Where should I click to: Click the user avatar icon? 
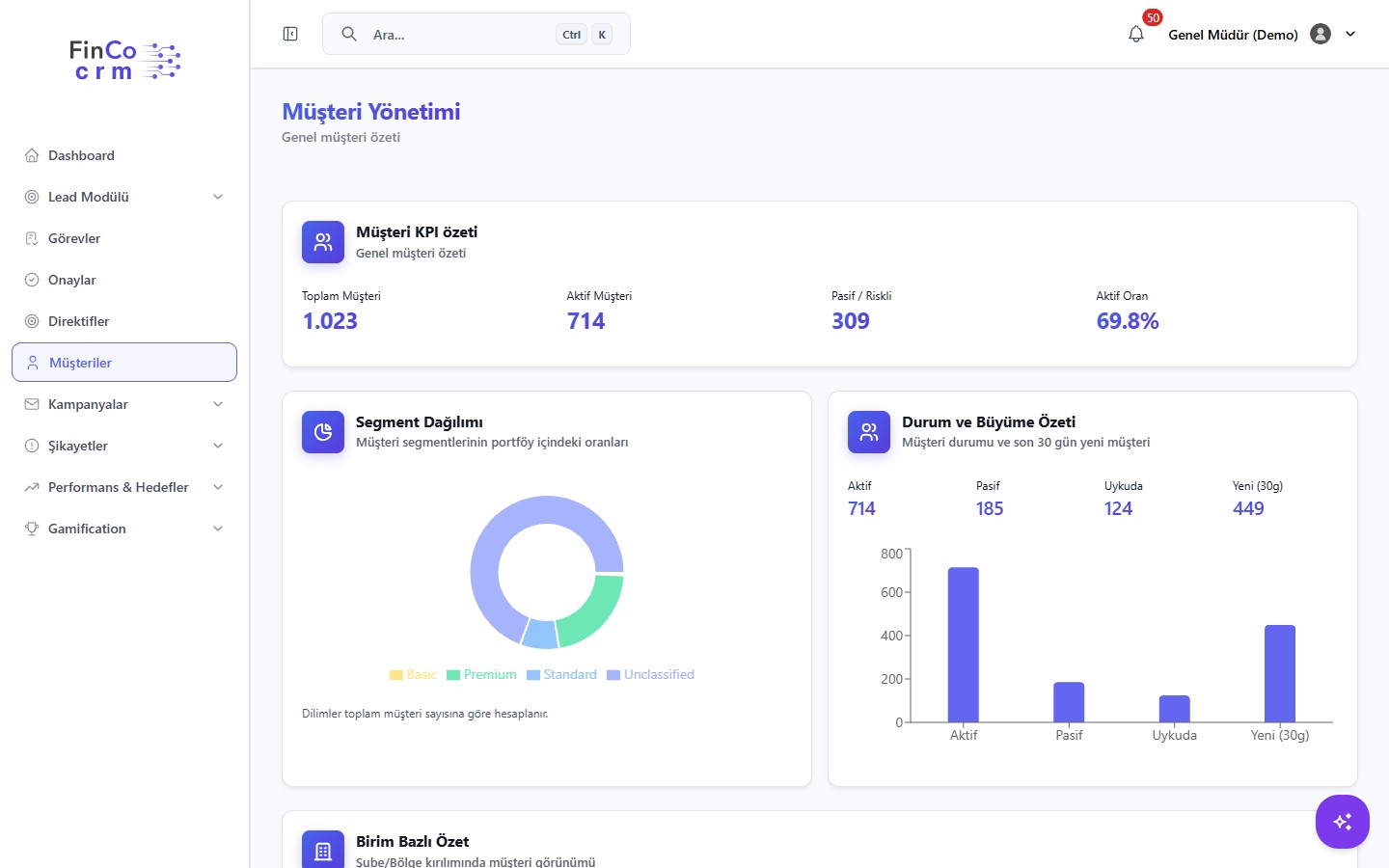click(1321, 34)
